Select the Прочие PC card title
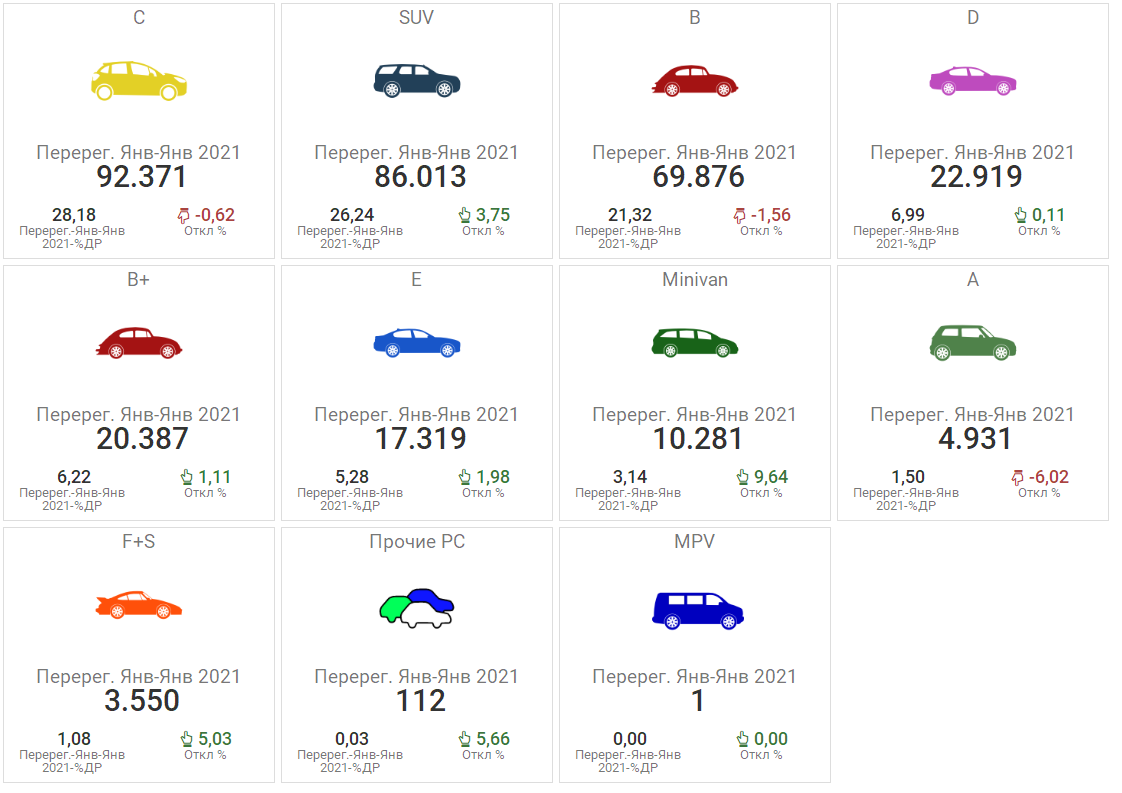This screenshot has height=793, width=1122. (x=417, y=542)
